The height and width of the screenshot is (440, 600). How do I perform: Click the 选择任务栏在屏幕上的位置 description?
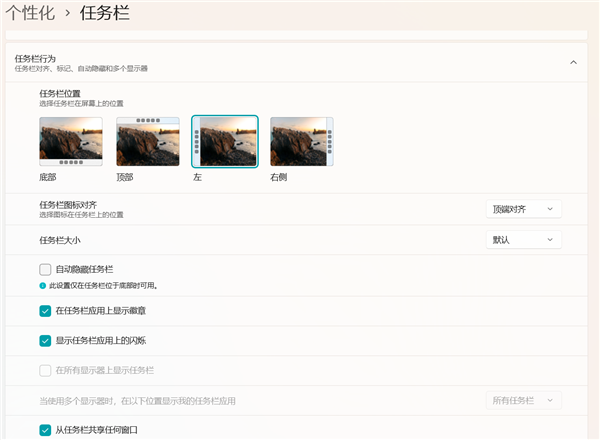(x=81, y=104)
